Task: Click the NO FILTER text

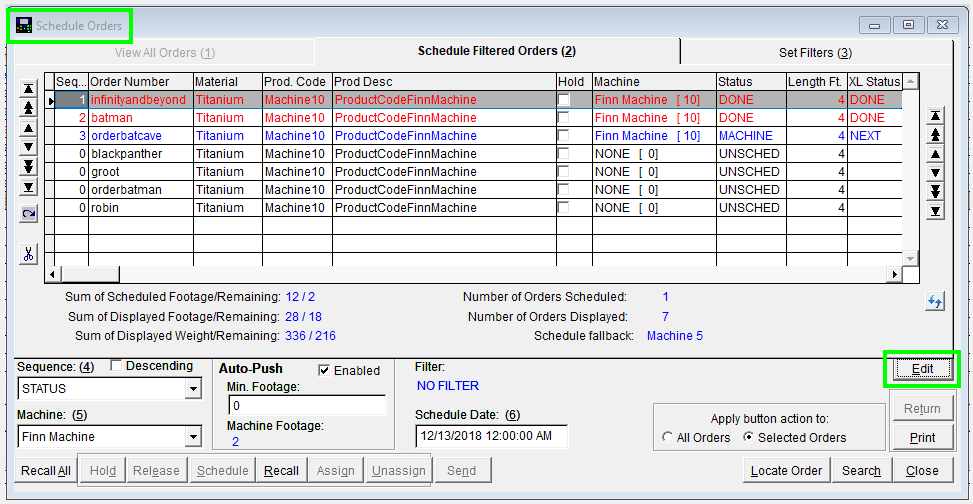Action: point(448,386)
